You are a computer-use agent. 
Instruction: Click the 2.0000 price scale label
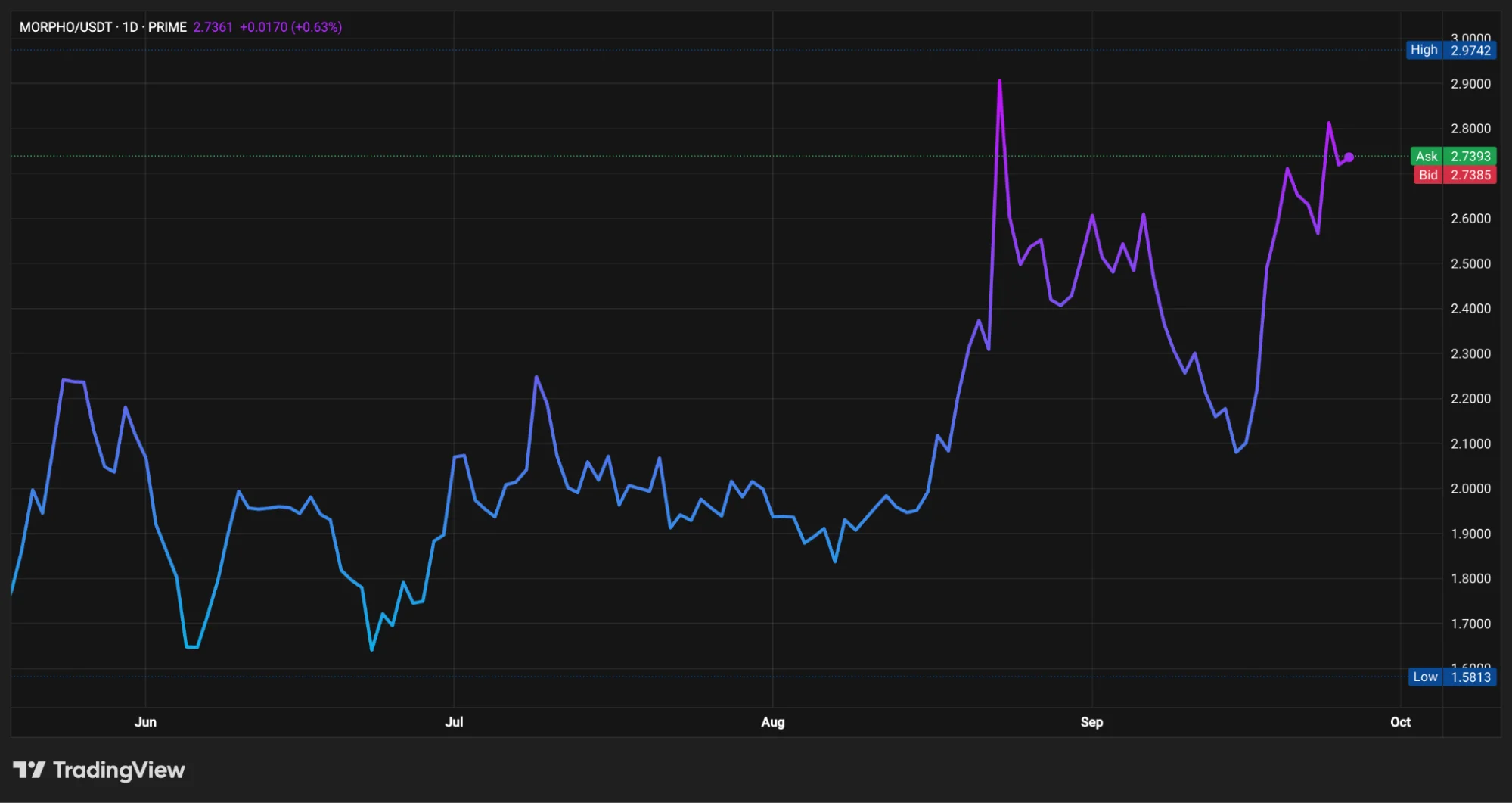coord(1470,489)
